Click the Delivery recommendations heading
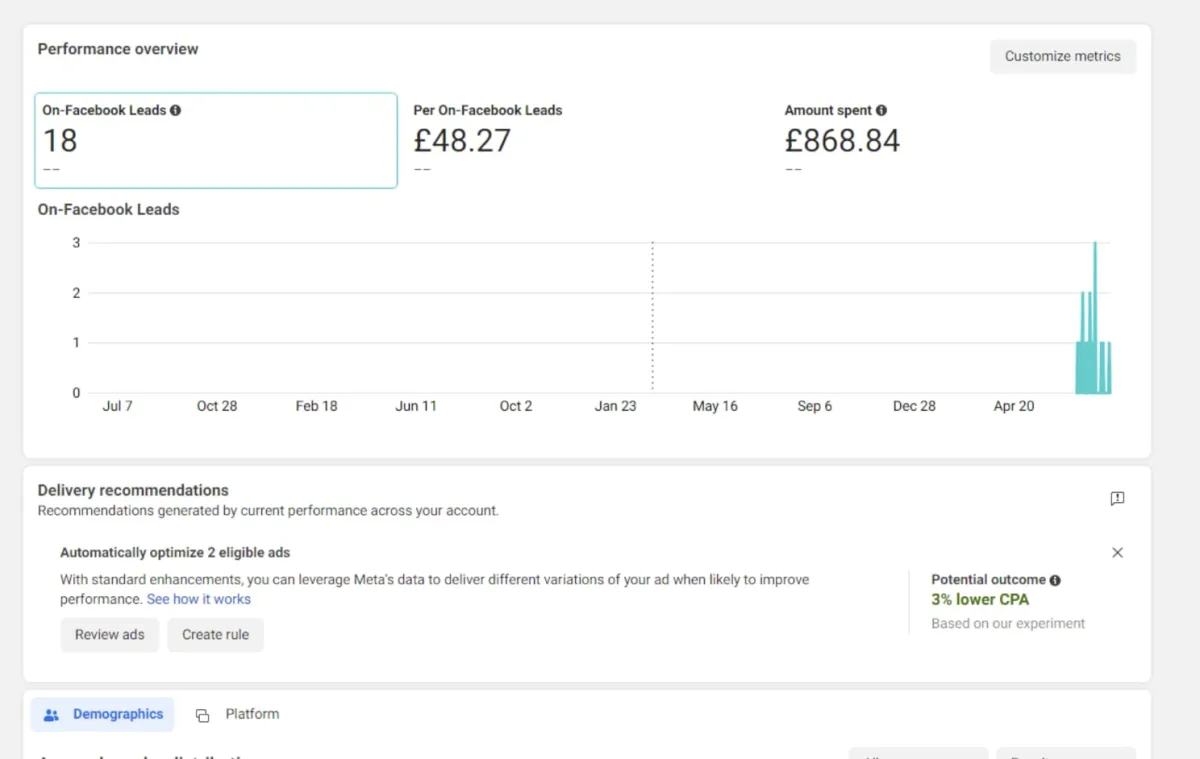The image size is (1200, 759). click(133, 490)
